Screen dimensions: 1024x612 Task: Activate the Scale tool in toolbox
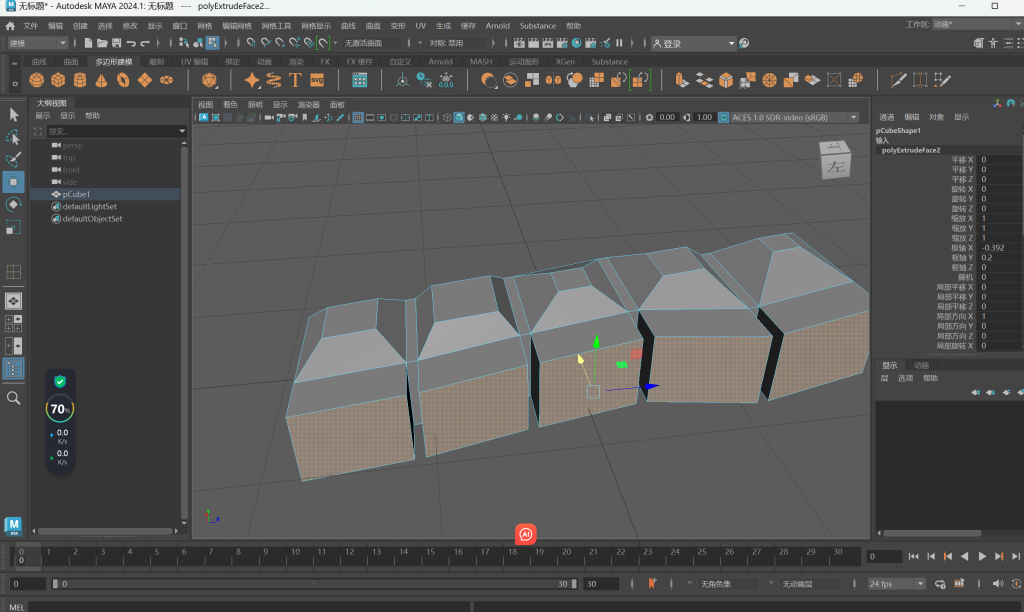(x=13, y=227)
